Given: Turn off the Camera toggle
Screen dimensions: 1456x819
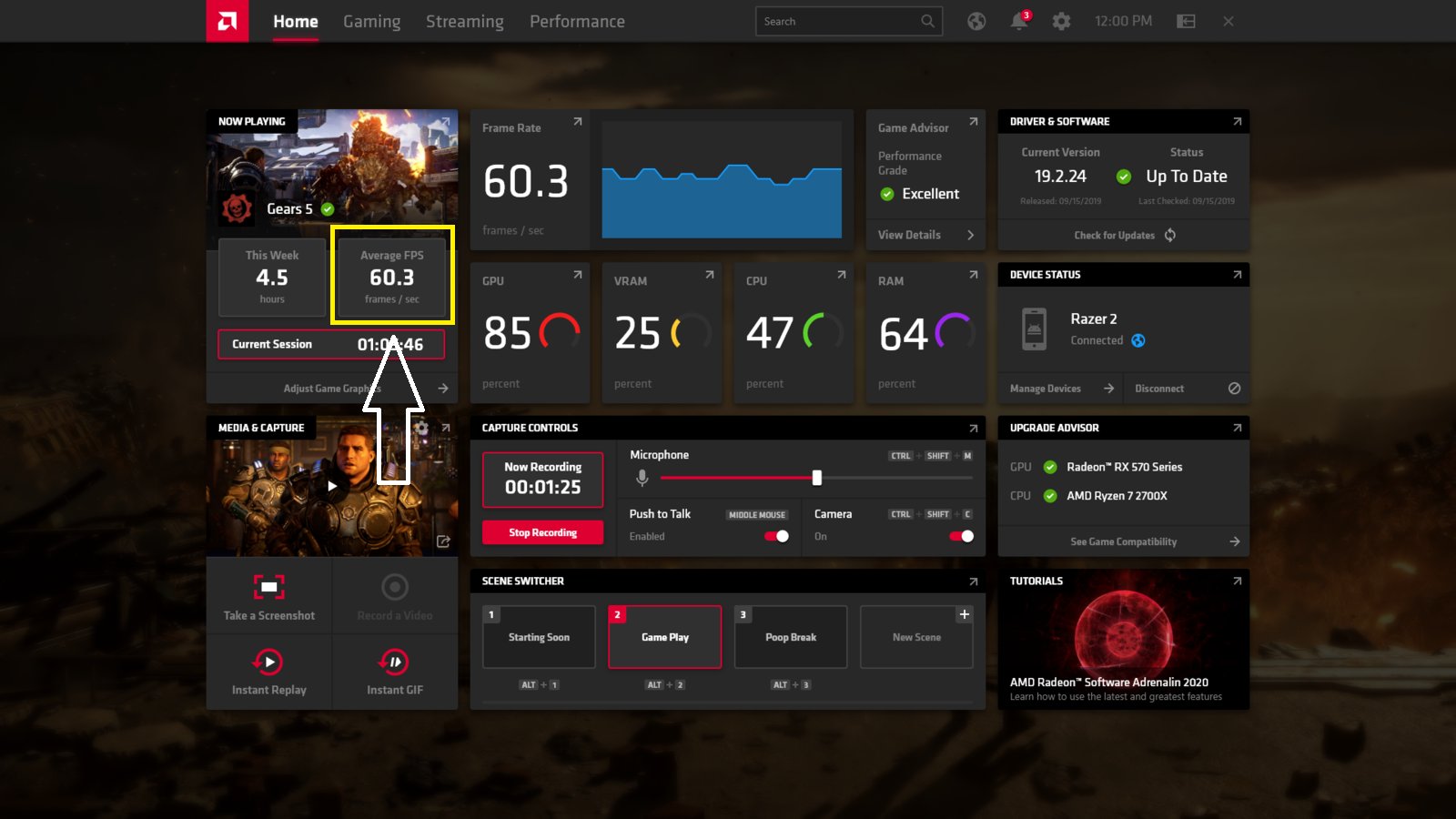Looking at the screenshot, I should [962, 537].
